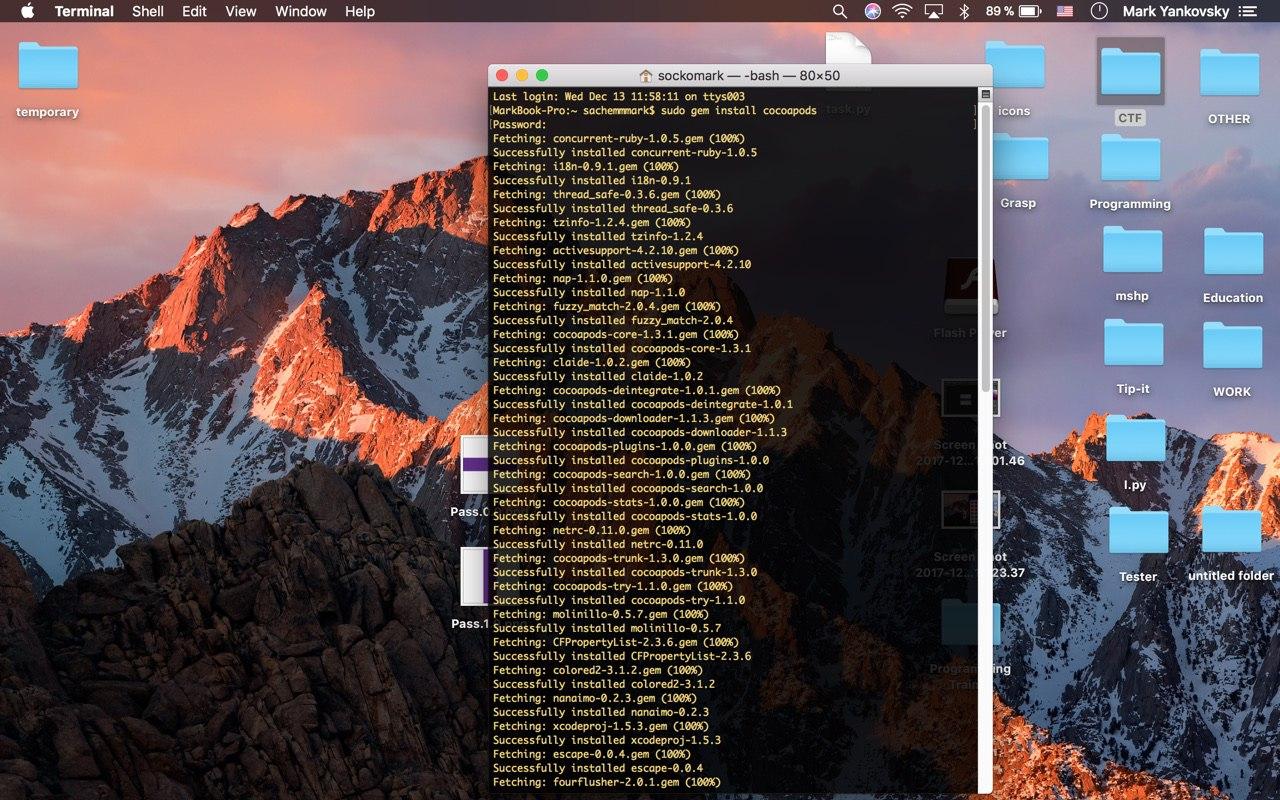Click the home icon in Terminal title

(x=645, y=76)
